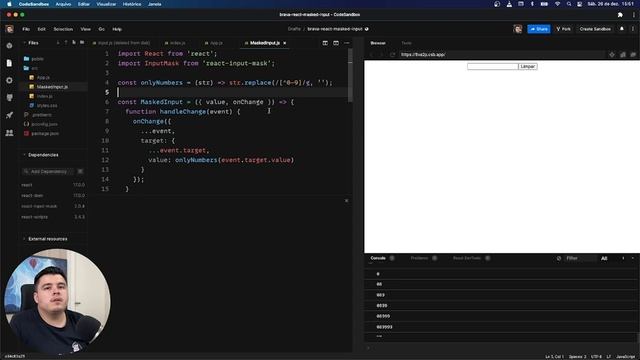Click browser preview back arrow
Screen dimensions: 640x360
tap(371, 54)
